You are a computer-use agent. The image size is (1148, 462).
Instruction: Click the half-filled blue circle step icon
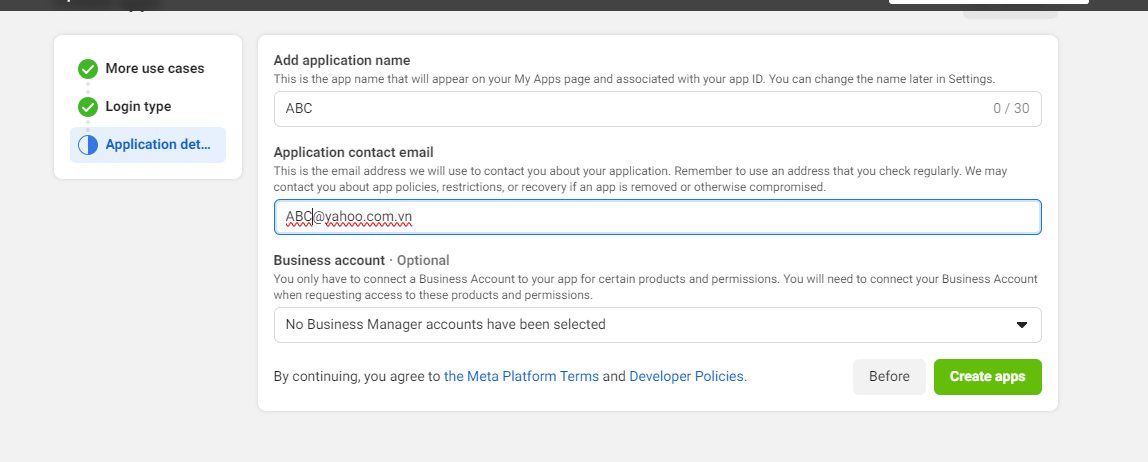coord(88,145)
